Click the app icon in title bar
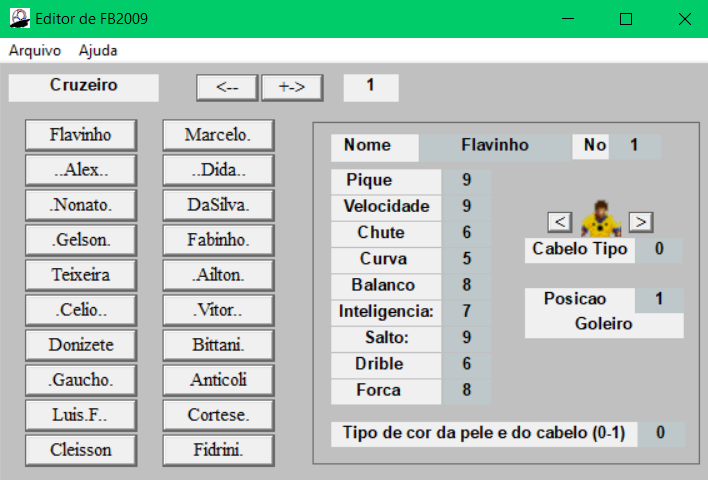The width and height of the screenshot is (708, 480). click(18, 18)
